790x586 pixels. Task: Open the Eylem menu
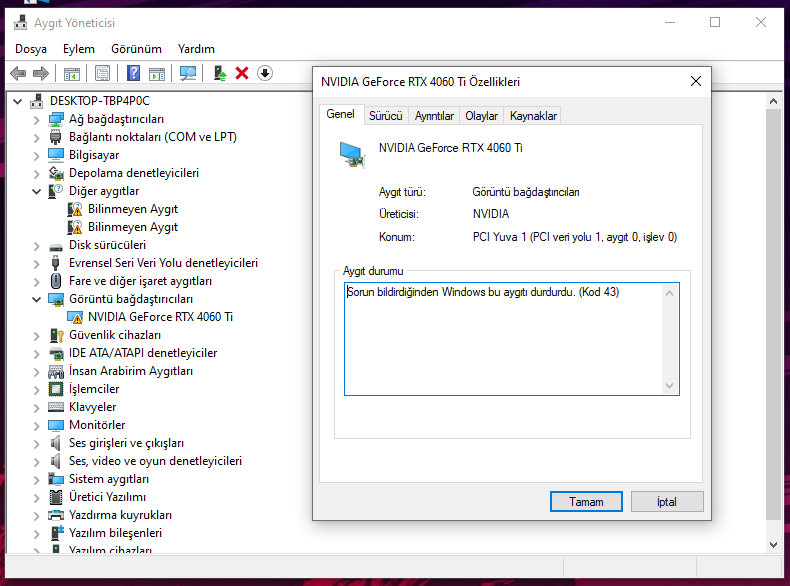point(79,49)
